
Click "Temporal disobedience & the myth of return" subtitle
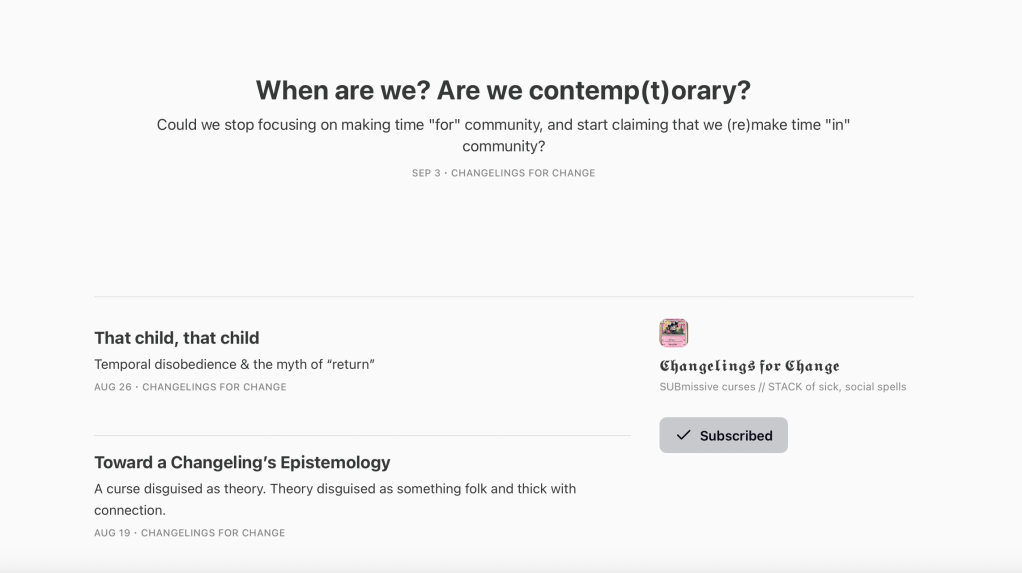(x=234, y=364)
